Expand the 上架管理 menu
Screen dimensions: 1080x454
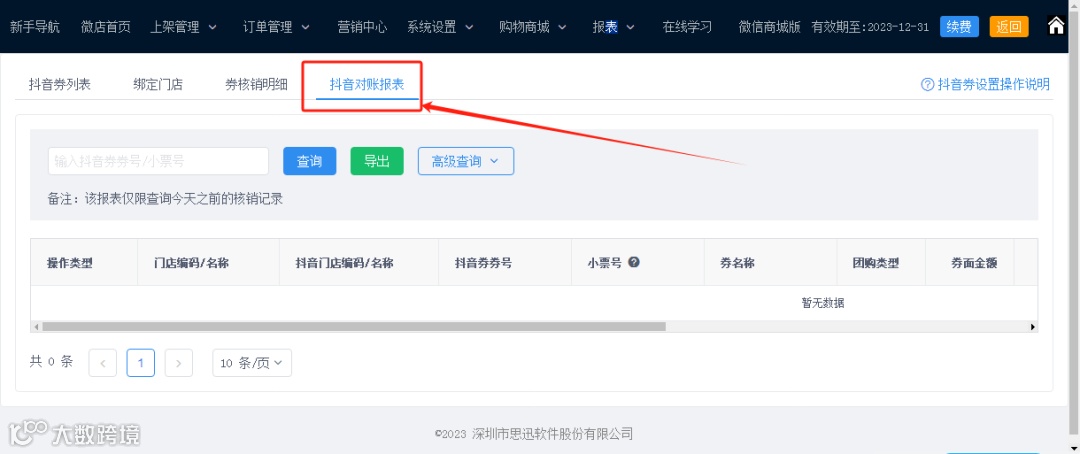pos(183,28)
